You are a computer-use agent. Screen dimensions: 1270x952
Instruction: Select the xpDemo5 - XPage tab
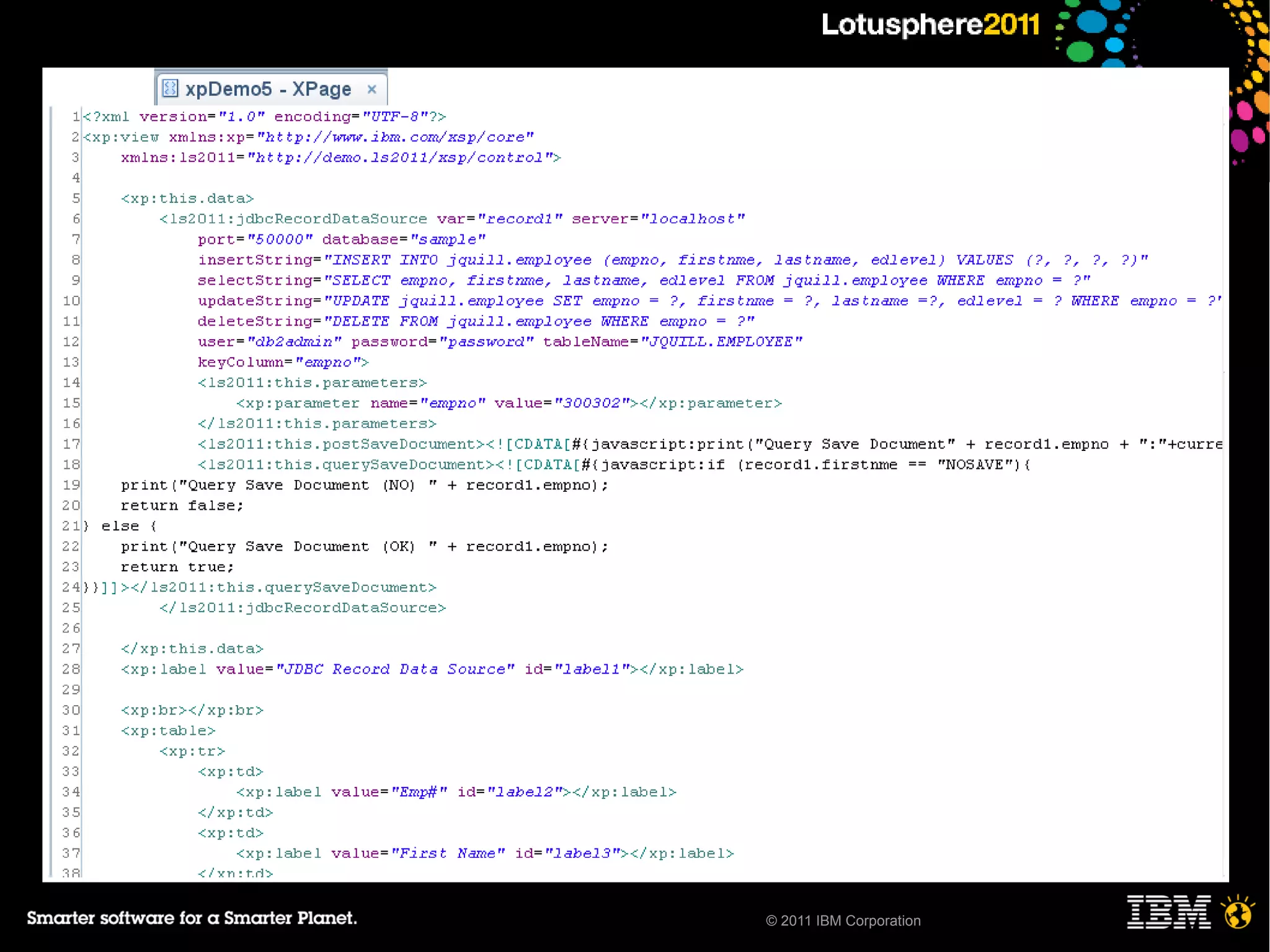268,89
